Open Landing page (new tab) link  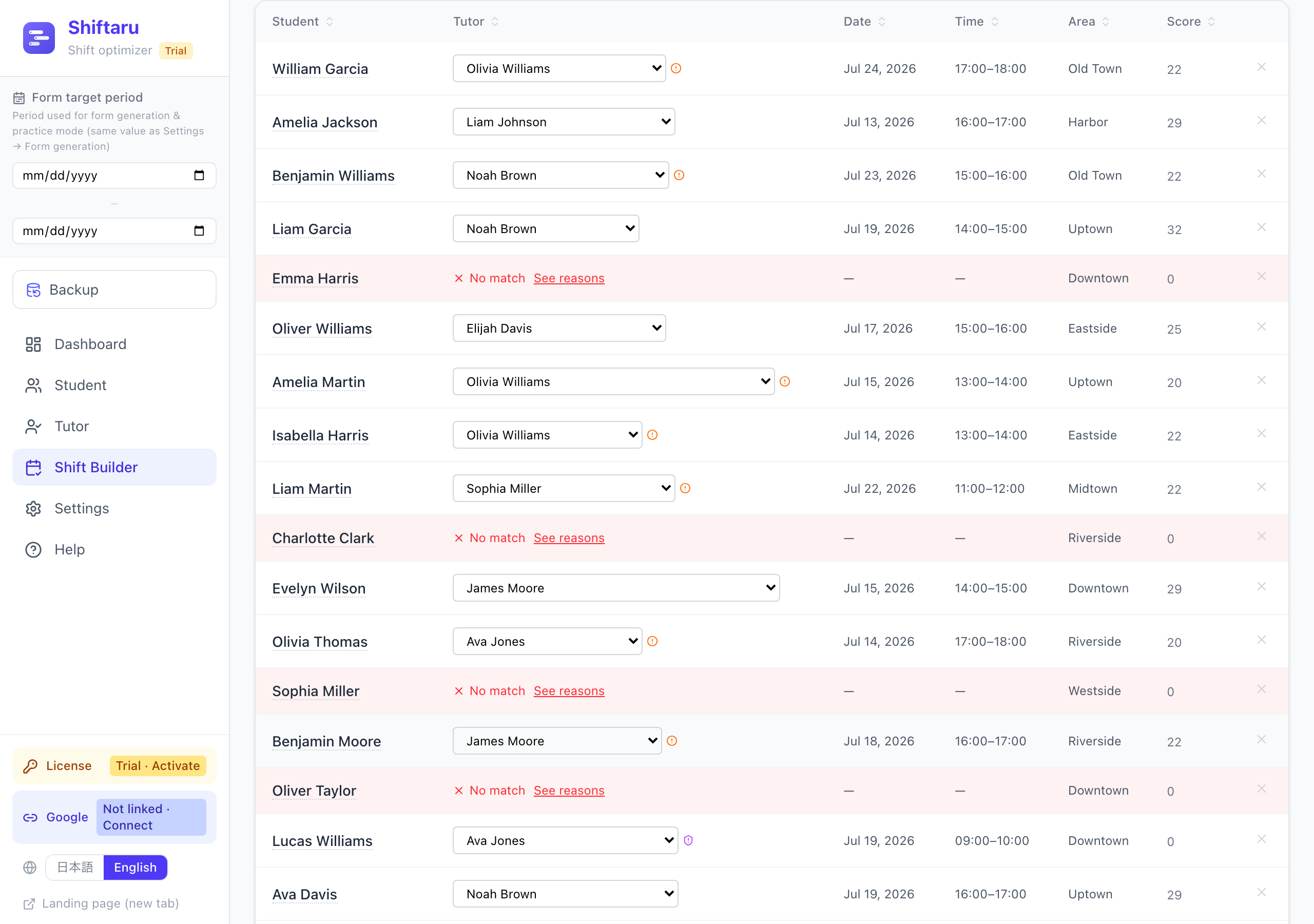(101, 903)
